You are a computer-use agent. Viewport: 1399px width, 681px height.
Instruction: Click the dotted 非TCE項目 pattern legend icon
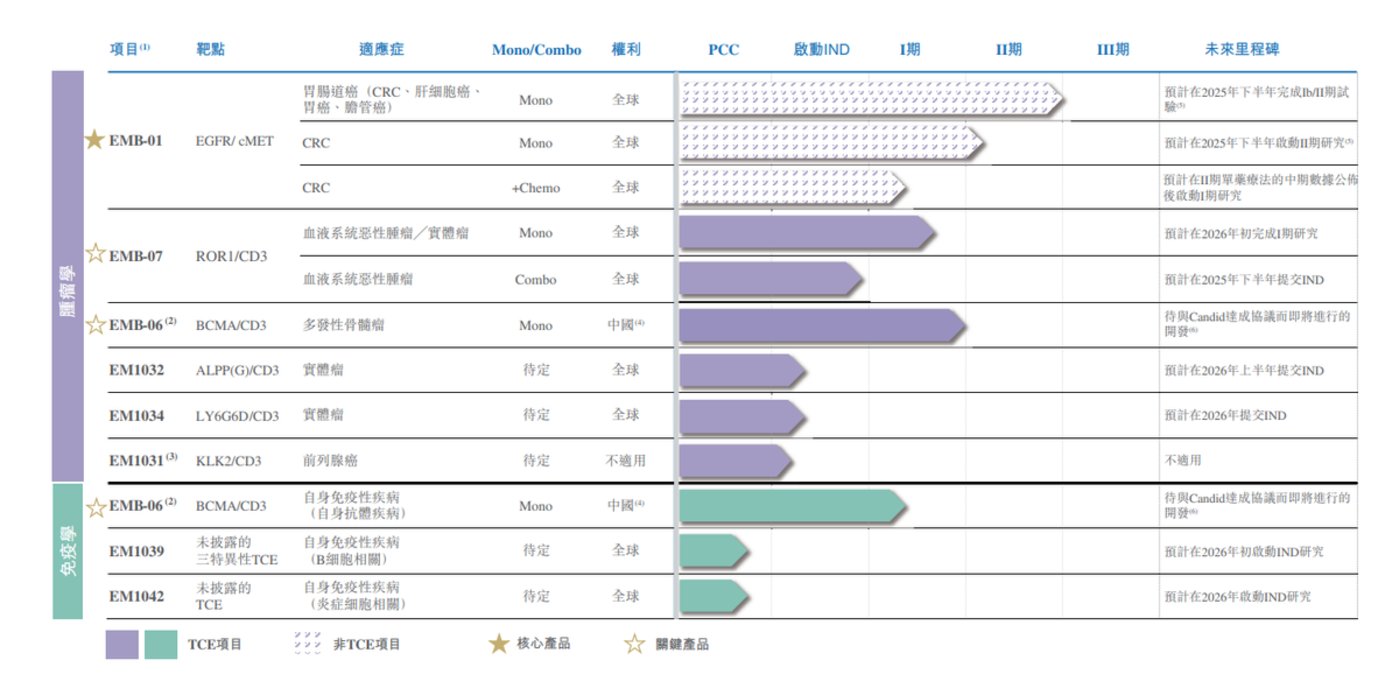click(308, 643)
